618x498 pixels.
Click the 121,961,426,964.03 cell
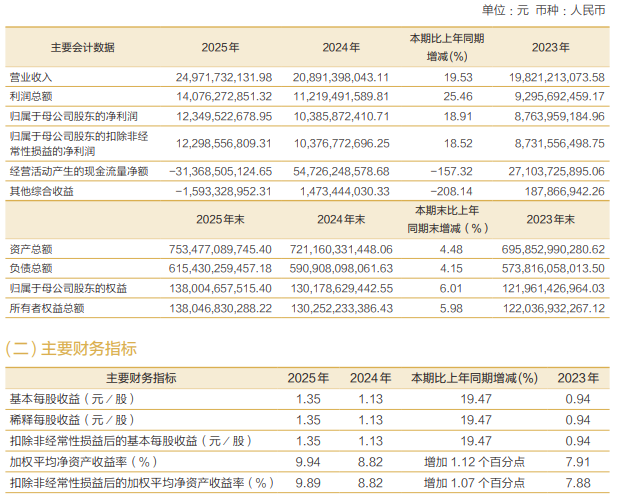[x=553, y=289]
